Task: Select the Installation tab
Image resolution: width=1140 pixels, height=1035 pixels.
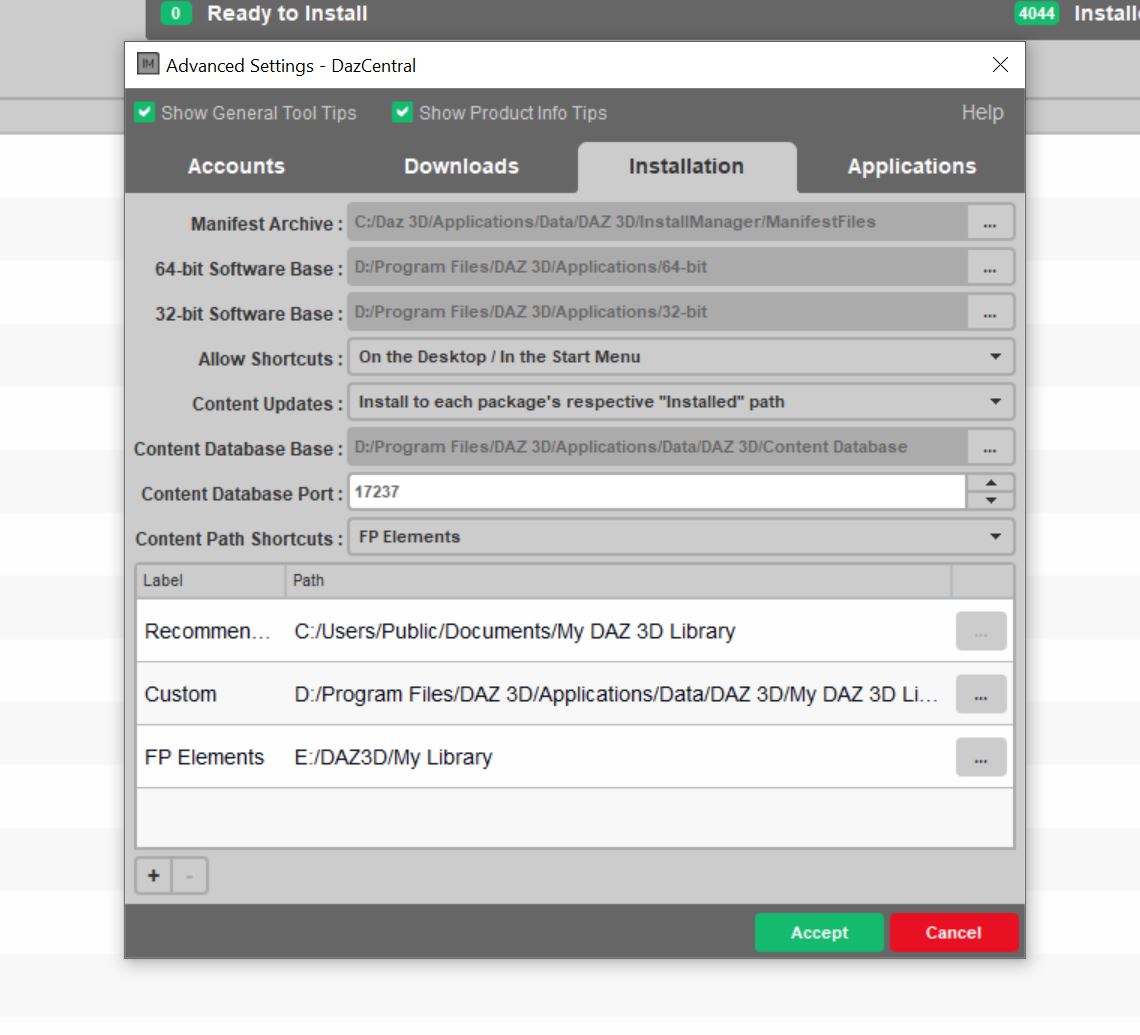Action: coord(686,166)
